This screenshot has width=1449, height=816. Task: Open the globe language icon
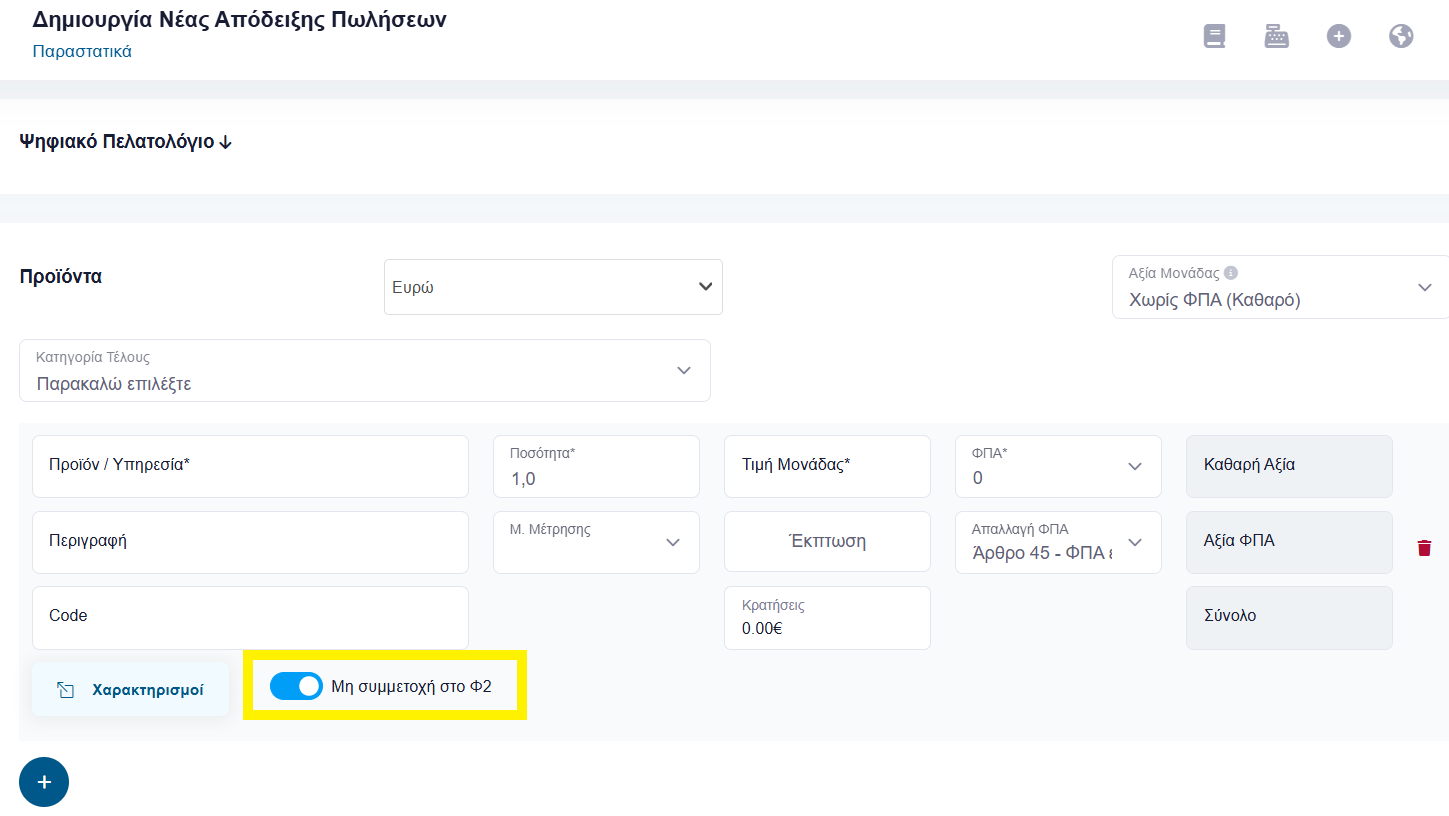click(1402, 37)
